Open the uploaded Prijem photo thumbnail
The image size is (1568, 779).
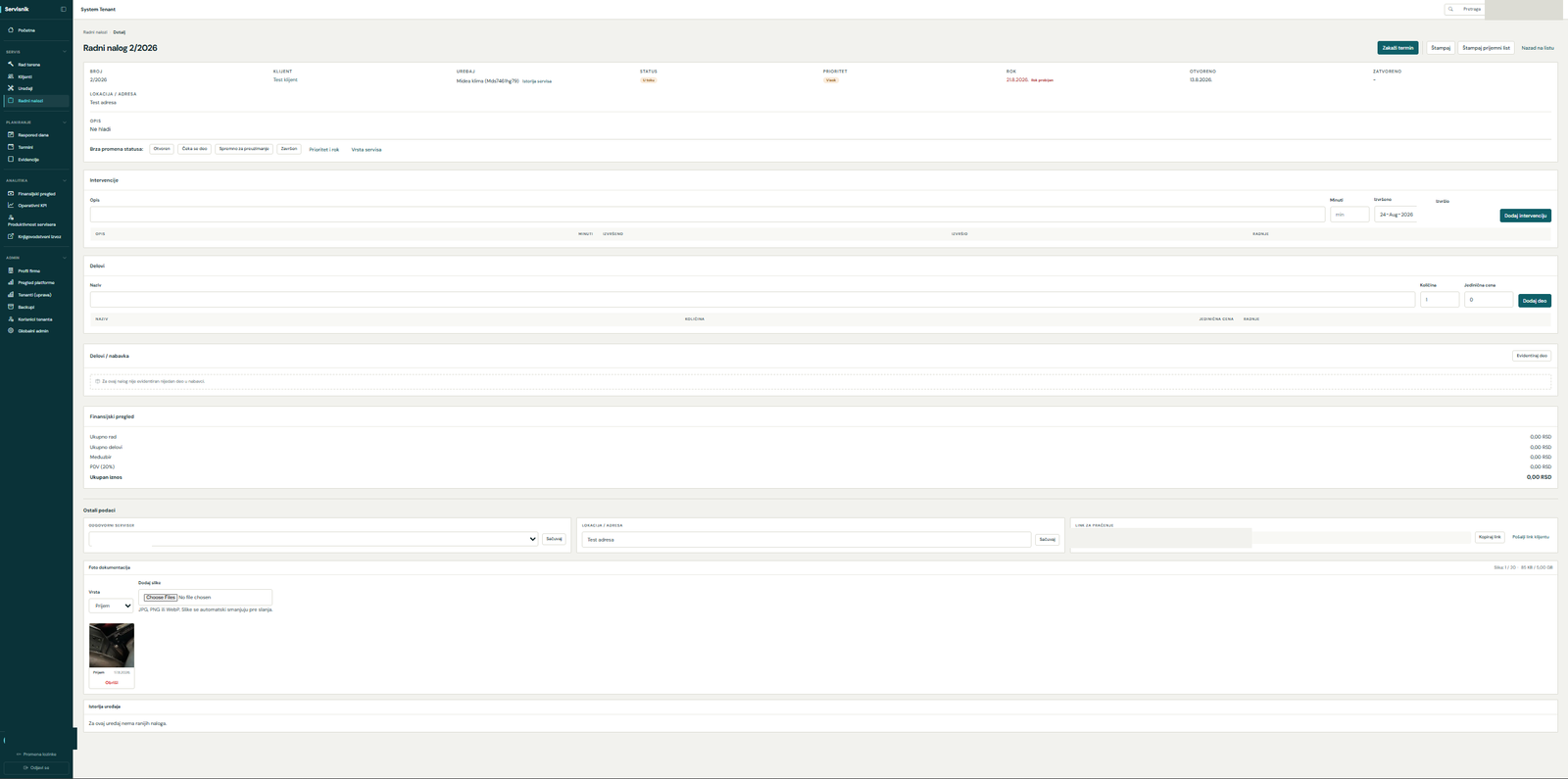coord(112,645)
